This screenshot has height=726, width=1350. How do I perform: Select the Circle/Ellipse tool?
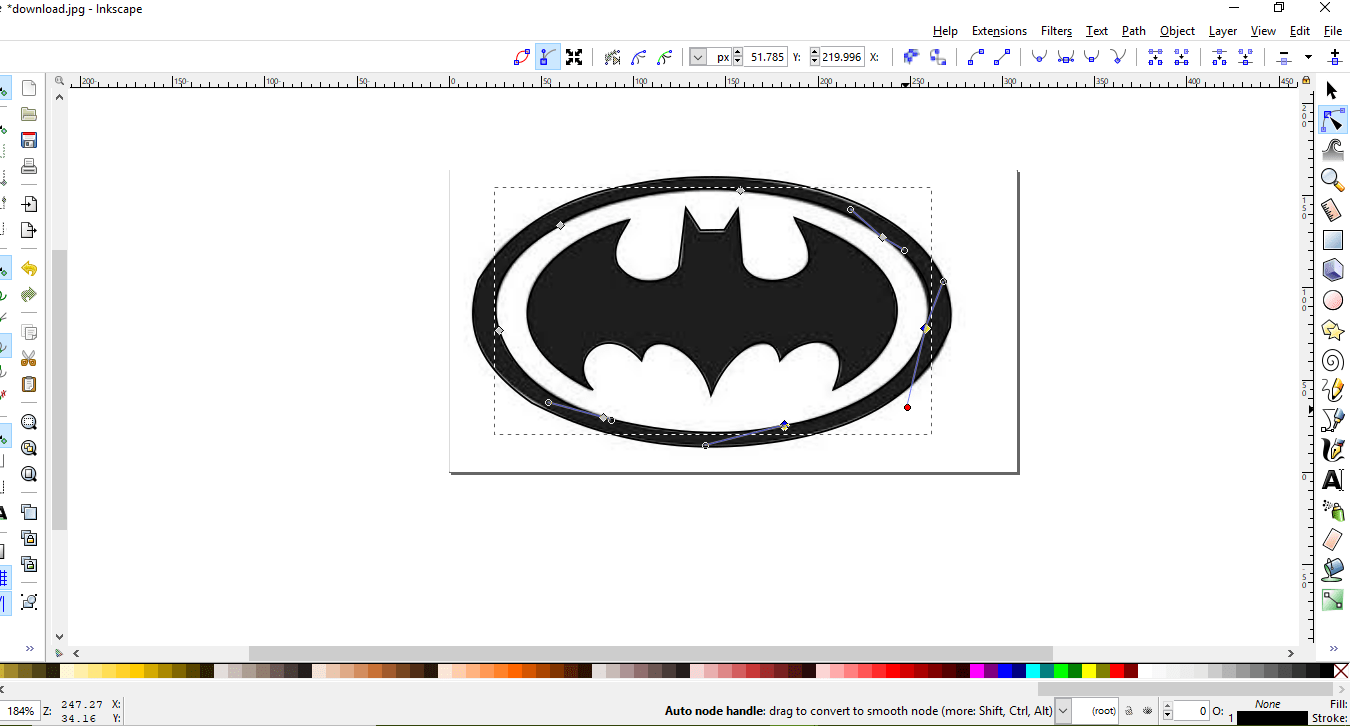pyautogui.click(x=1332, y=300)
